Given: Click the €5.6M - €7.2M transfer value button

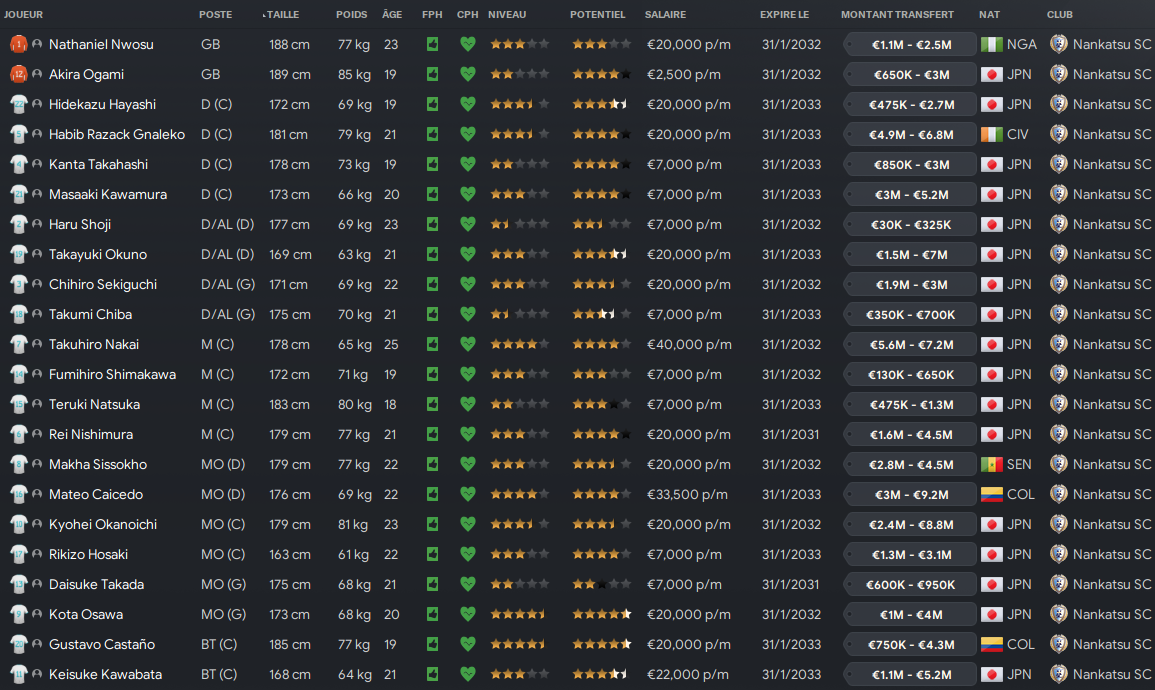Looking at the screenshot, I should (x=910, y=344).
